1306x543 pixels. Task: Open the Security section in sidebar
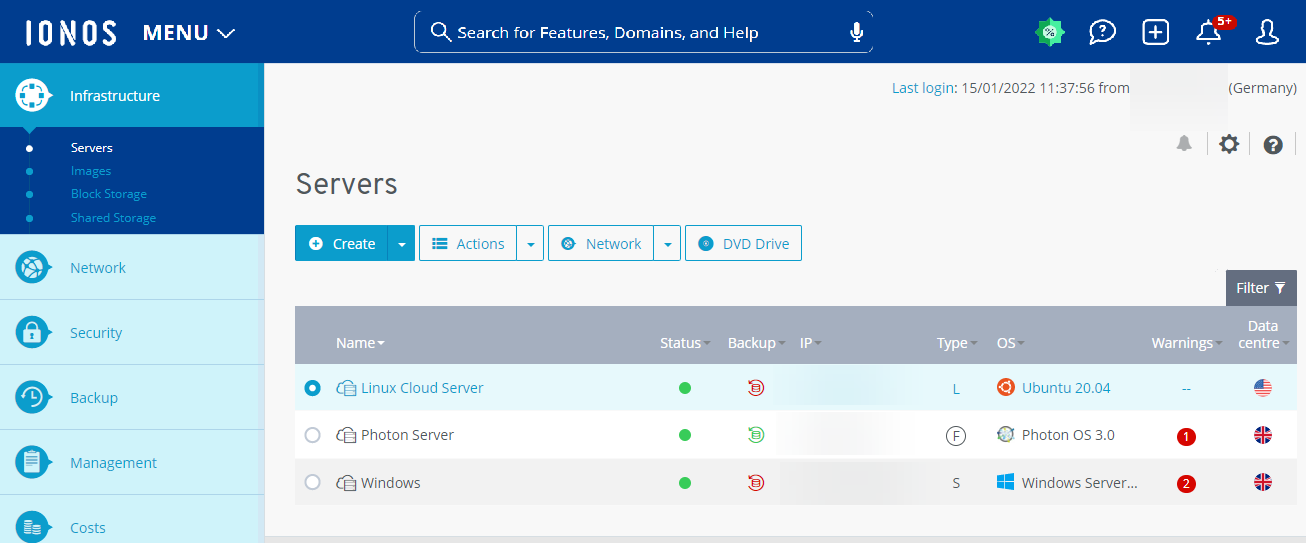click(x=96, y=333)
